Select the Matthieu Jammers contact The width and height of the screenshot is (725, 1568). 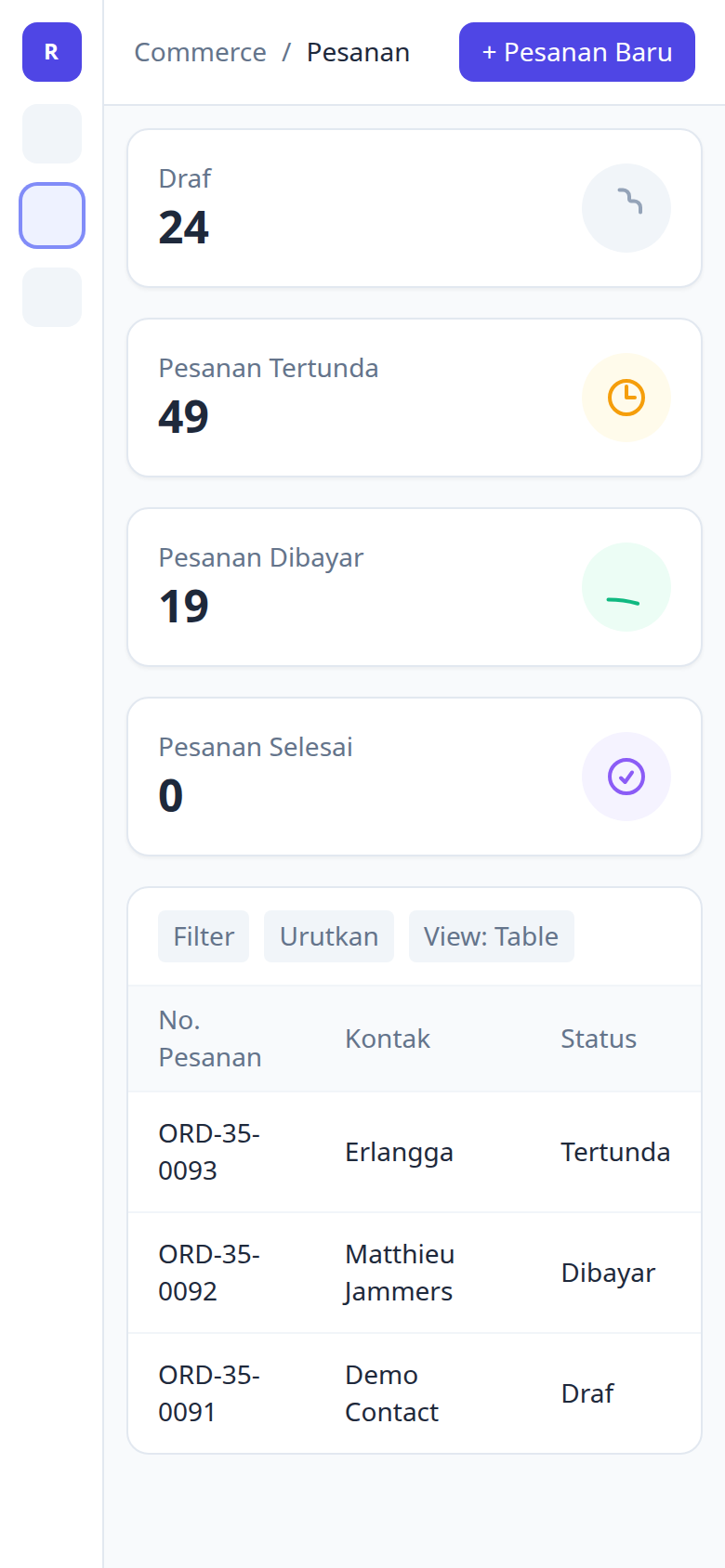(400, 1273)
